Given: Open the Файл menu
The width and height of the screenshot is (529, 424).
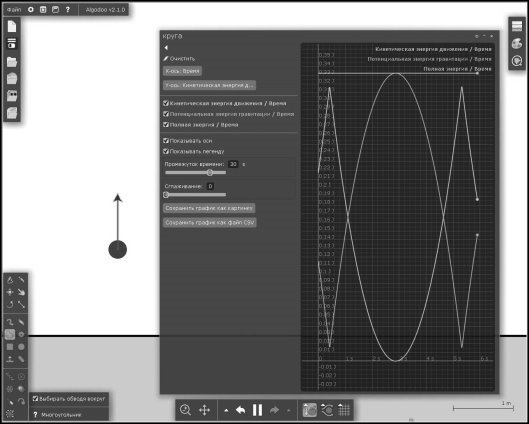Looking at the screenshot, I should tap(14, 10).
